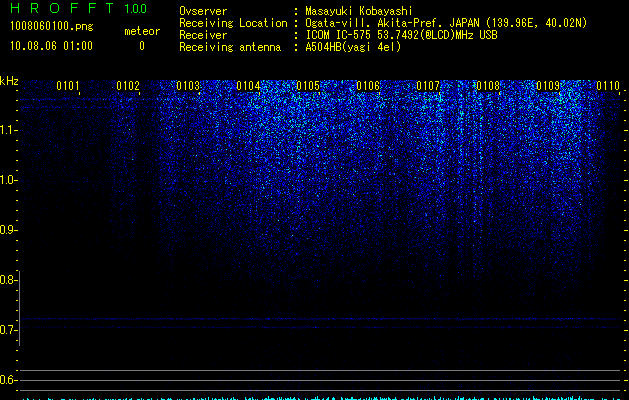Click the date stamp 10.08.06 01:00
Image resolution: width=629 pixels, height=400 pixels.
click(51, 46)
